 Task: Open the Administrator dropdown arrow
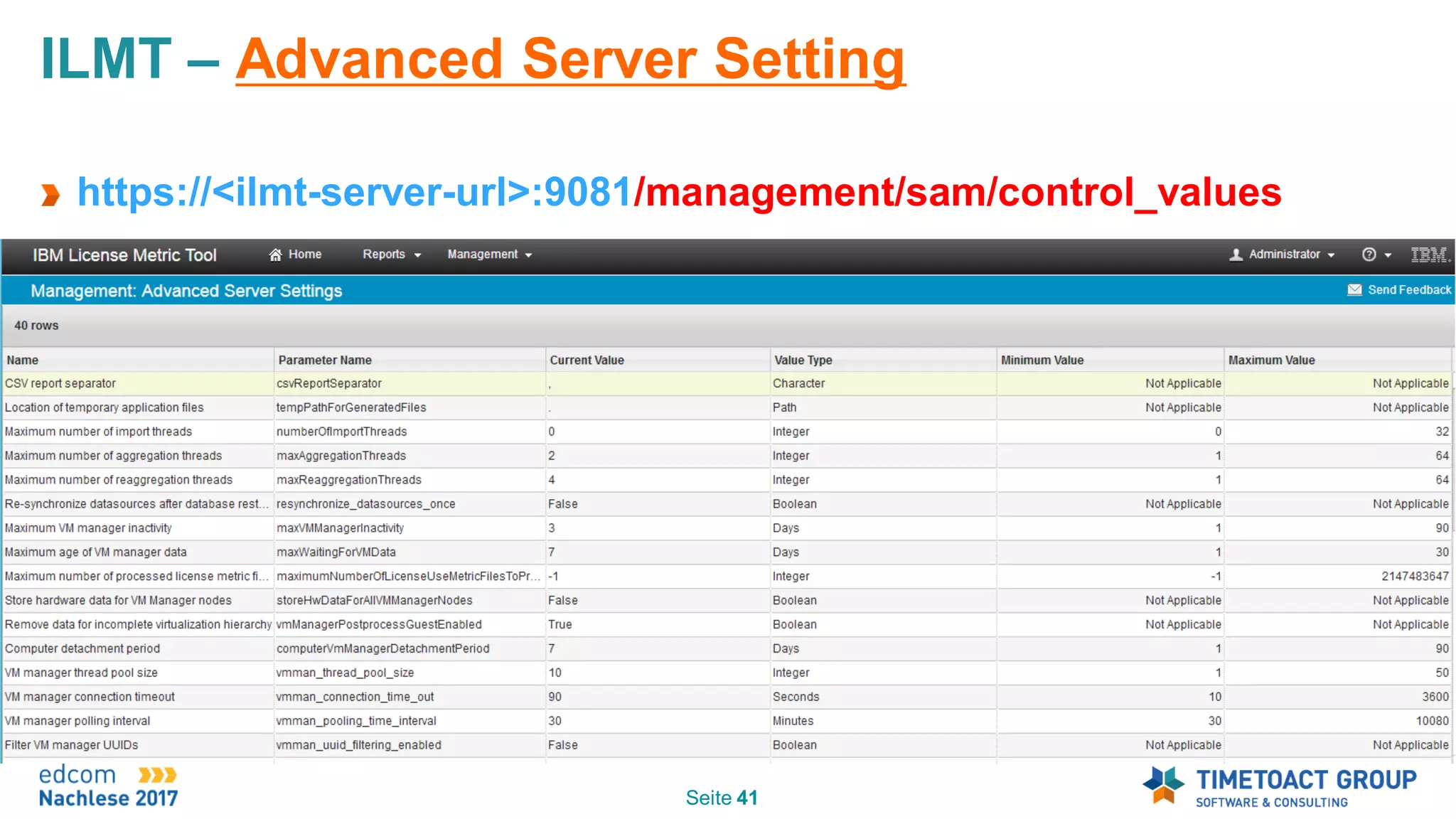pyautogui.click(x=1331, y=255)
